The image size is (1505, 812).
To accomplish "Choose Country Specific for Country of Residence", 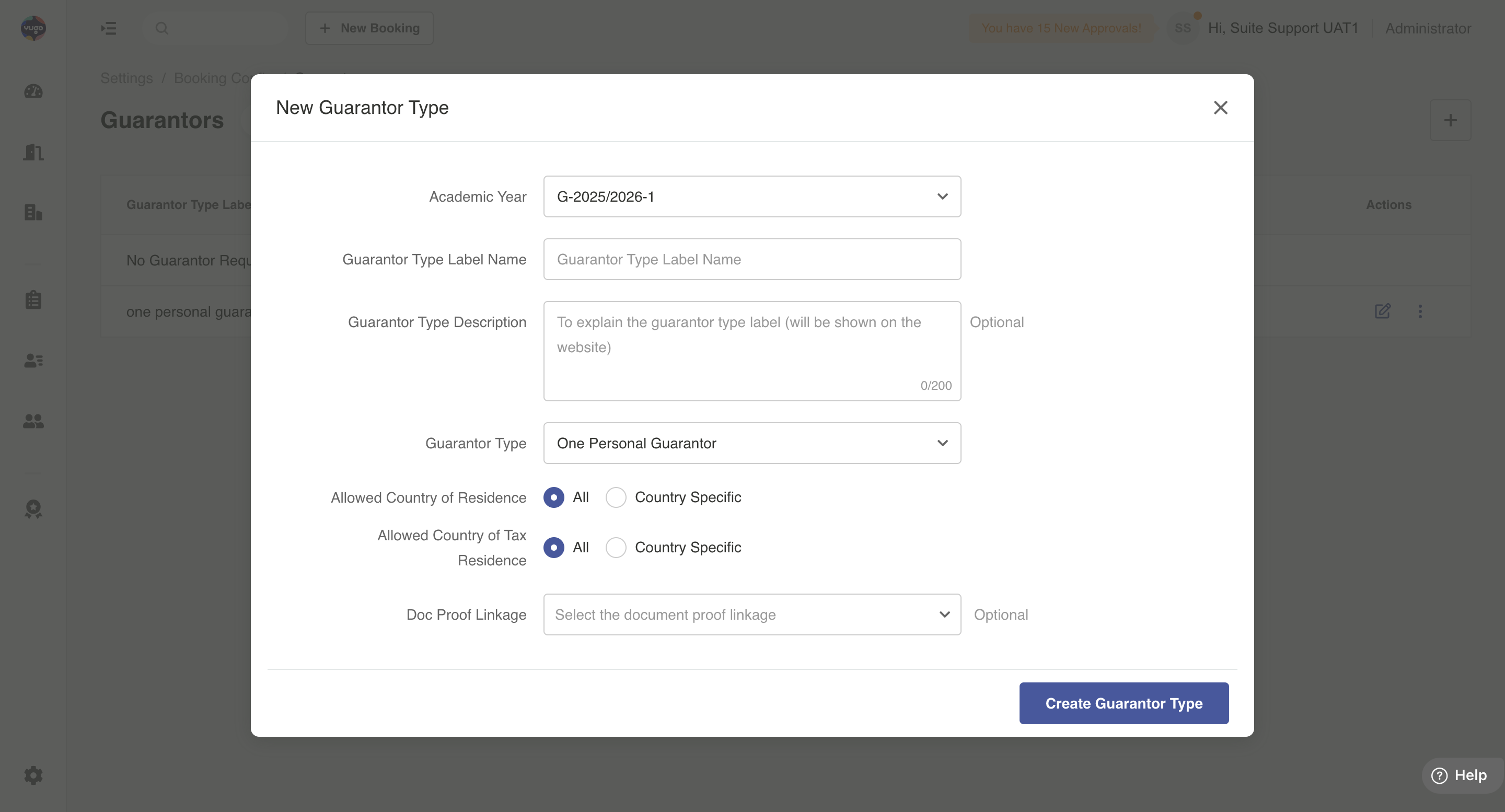I will click(x=616, y=497).
